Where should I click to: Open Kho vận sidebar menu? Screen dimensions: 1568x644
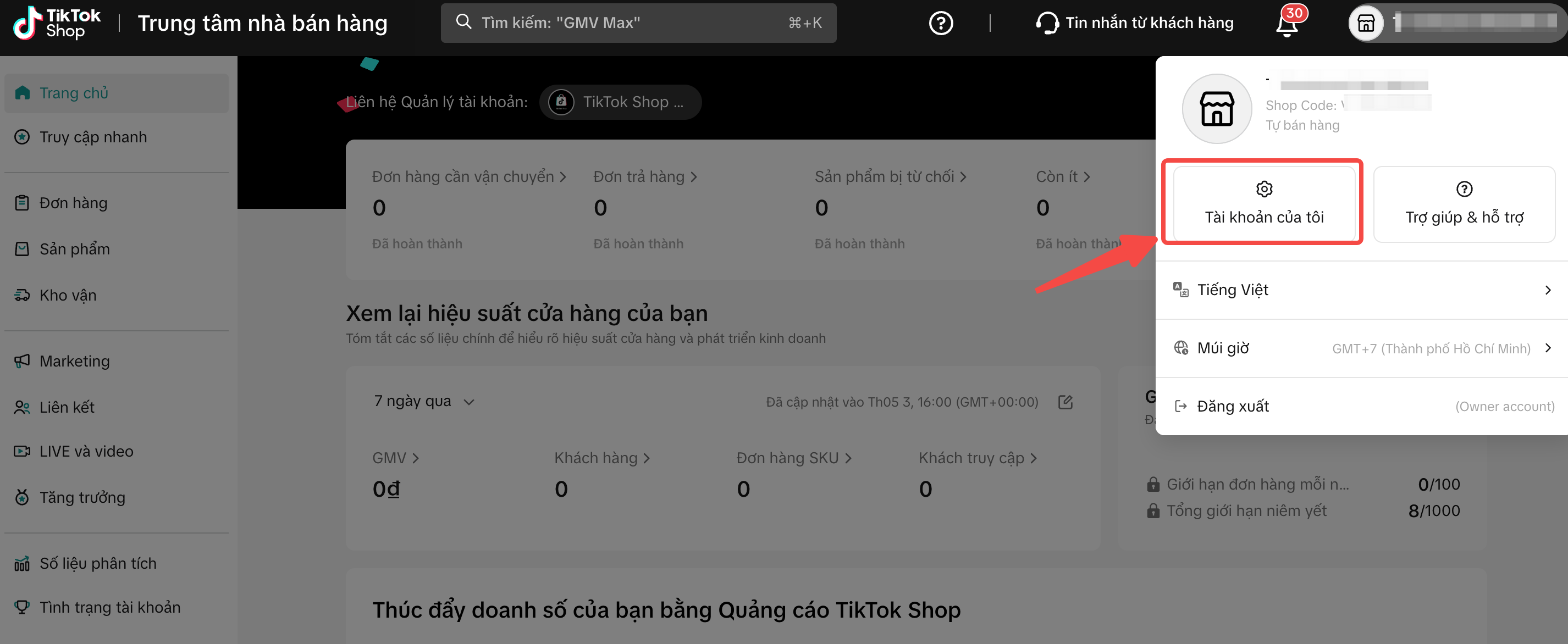(x=116, y=295)
